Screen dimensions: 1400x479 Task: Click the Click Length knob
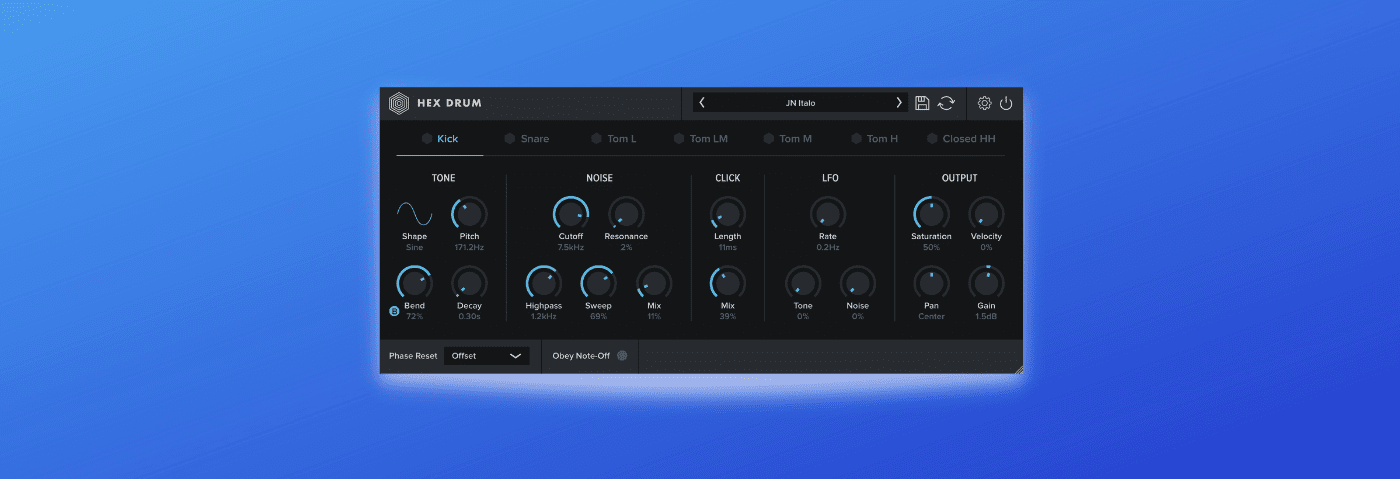click(728, 213)
